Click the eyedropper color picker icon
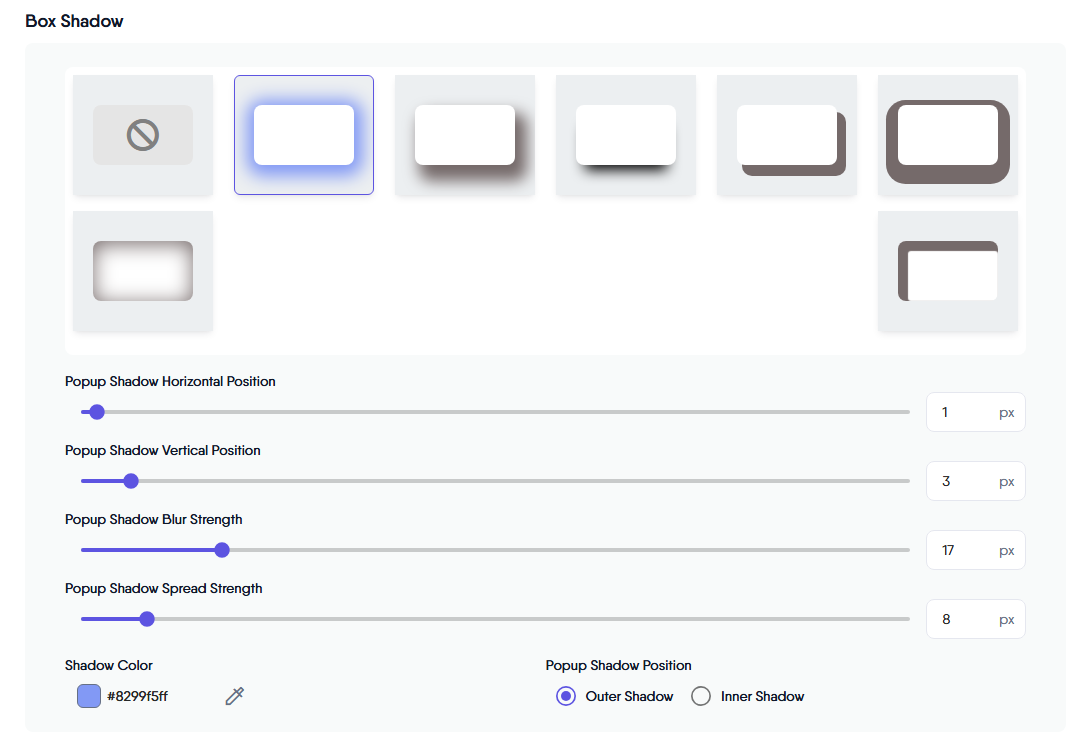The image size is (1082, 746). tap(235, 696)
